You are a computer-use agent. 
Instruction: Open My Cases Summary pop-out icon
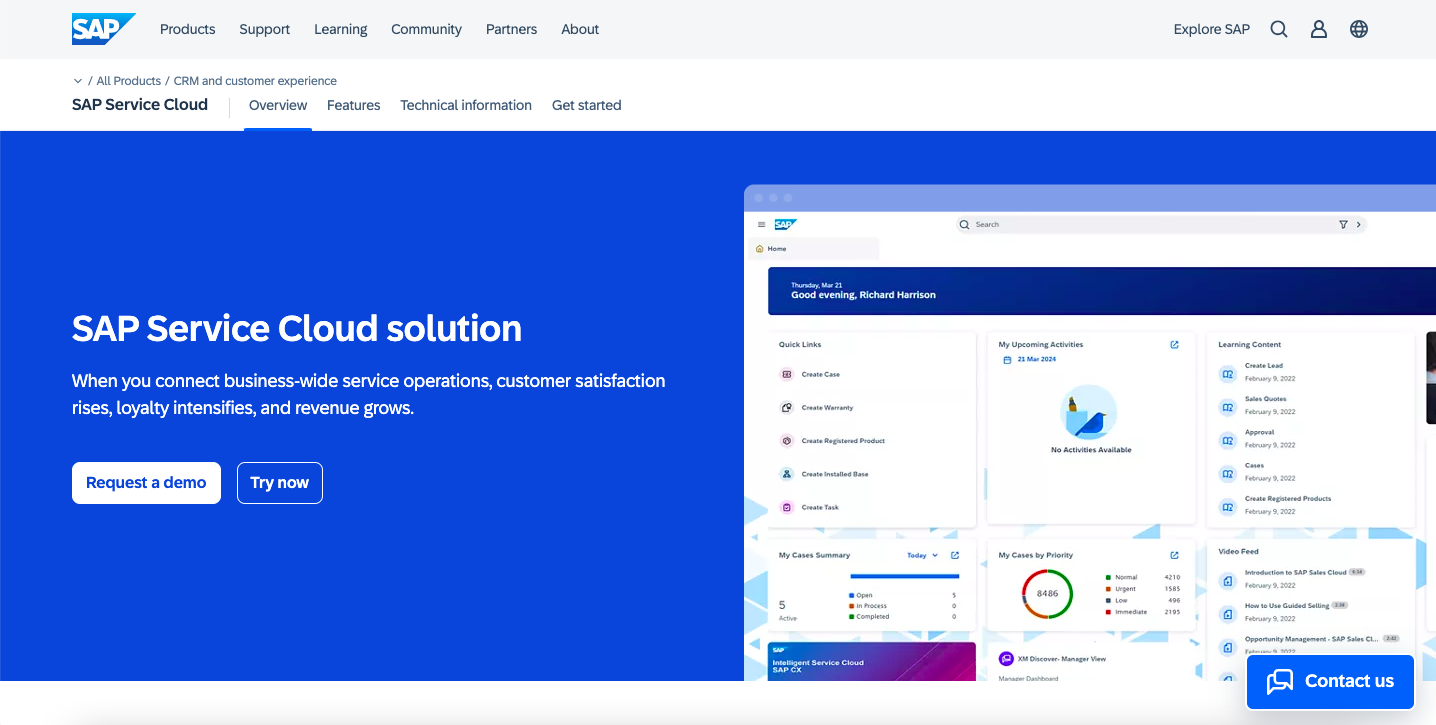pos(955,555)
